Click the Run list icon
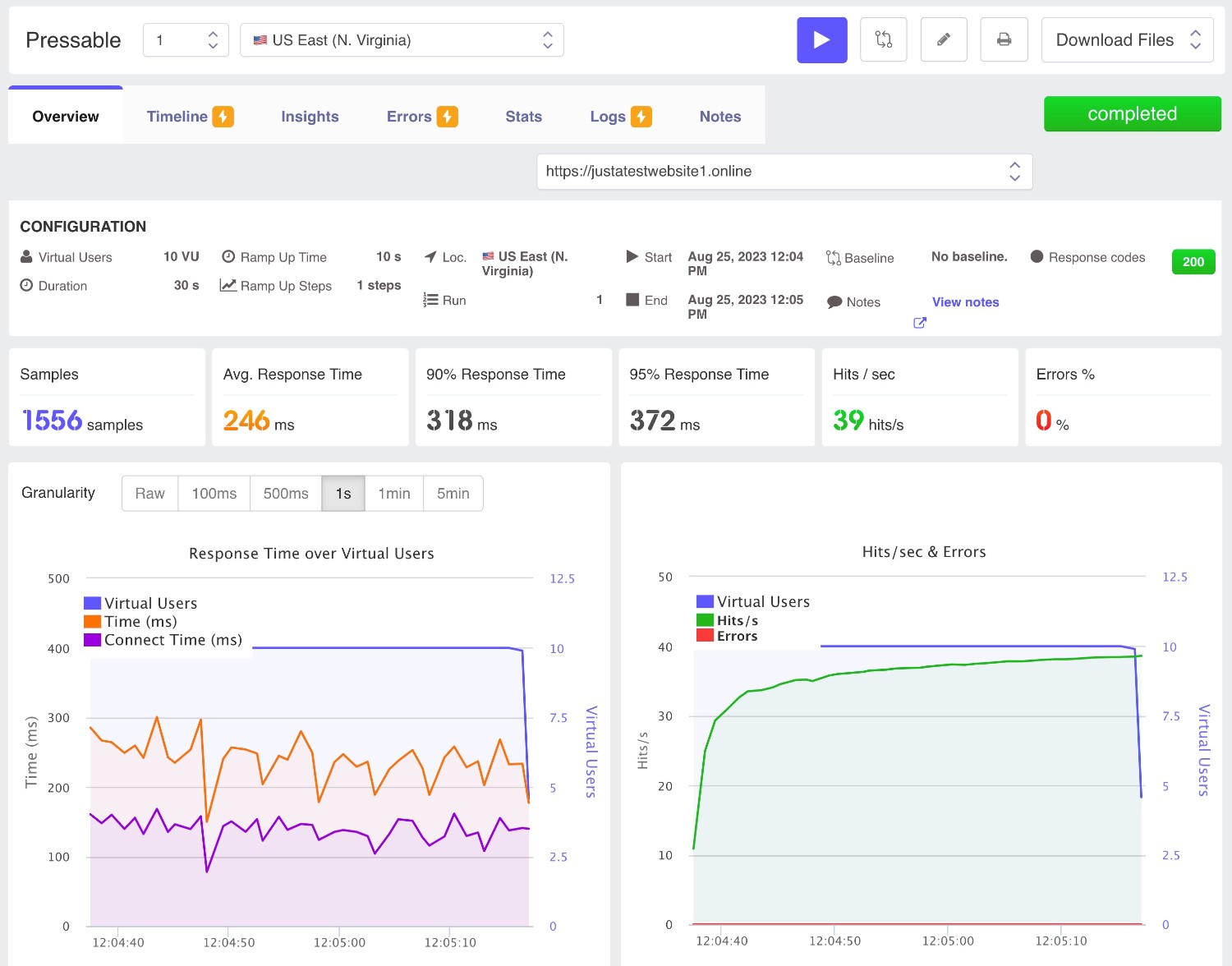 (430, 300)
